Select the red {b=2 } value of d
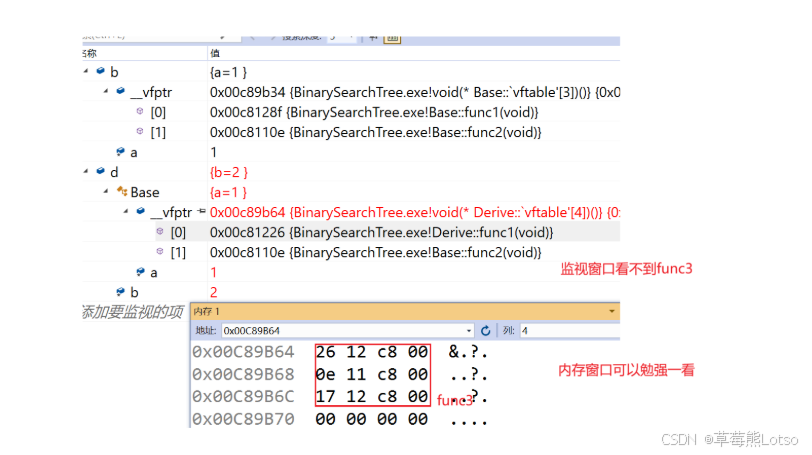Image resolution: width=812 pixels, height=455 pixels. click(x=229, y=172)
